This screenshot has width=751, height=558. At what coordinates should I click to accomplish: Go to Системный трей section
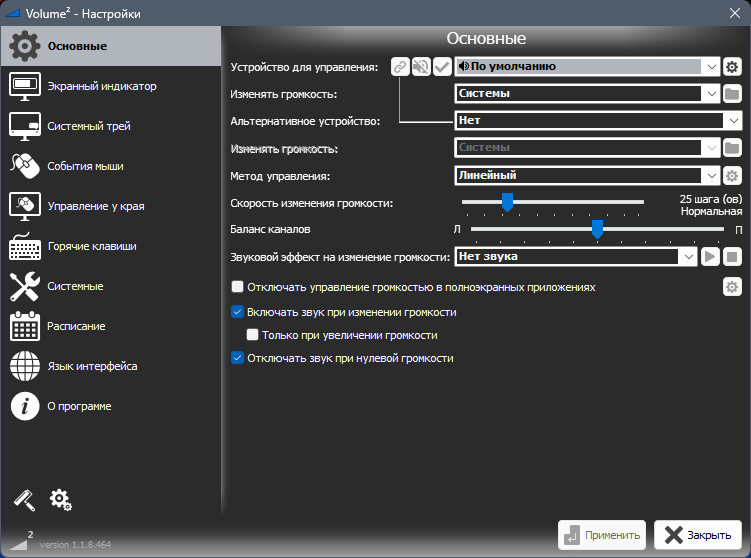111,126
